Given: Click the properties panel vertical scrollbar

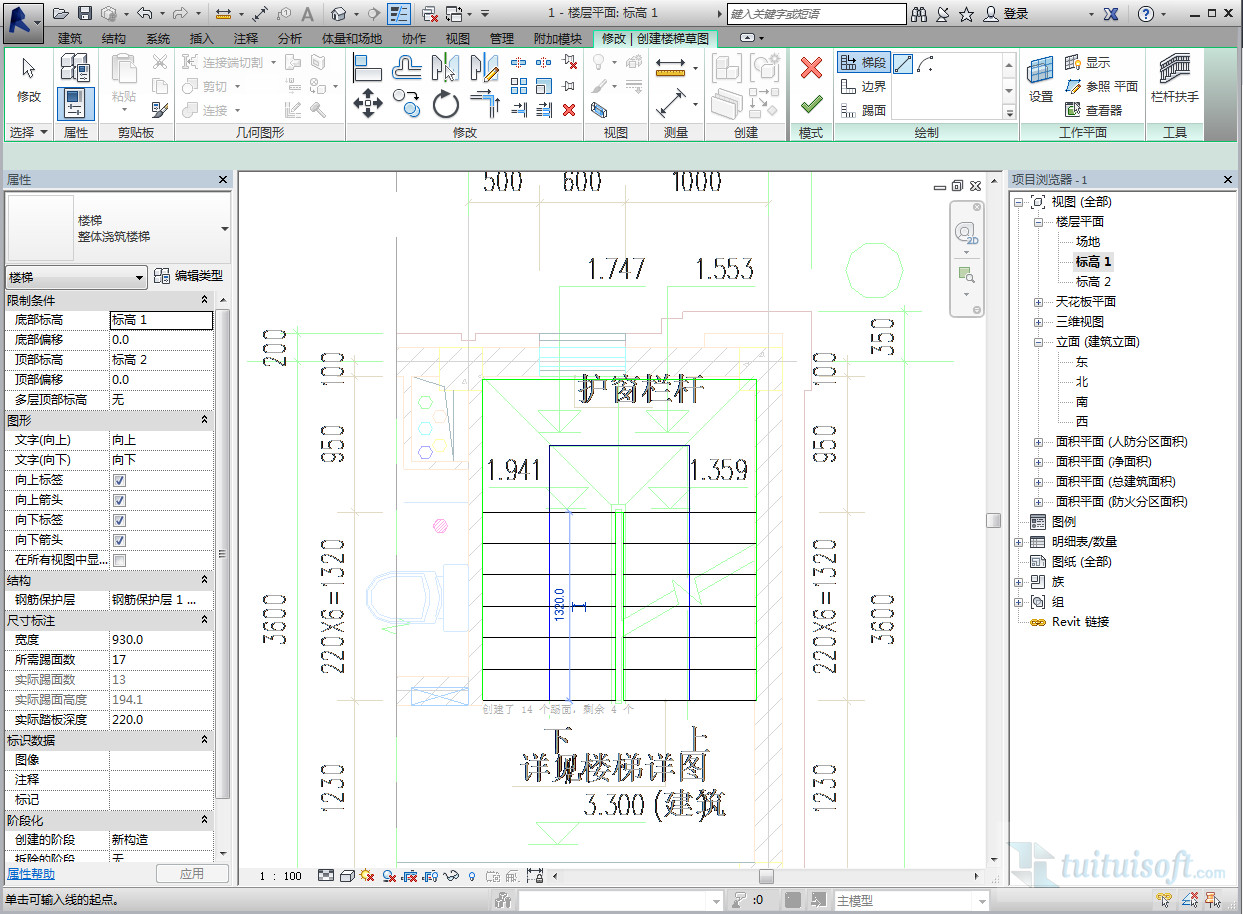Looking at the screenshot, I should [223, 555].
